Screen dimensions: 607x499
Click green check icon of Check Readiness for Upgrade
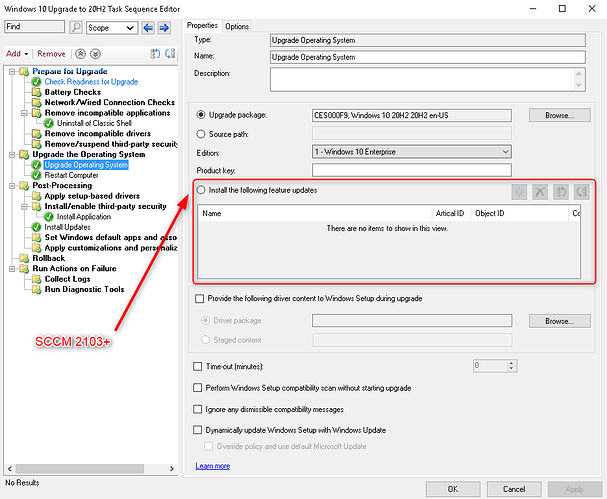click(x=36, y=82)
